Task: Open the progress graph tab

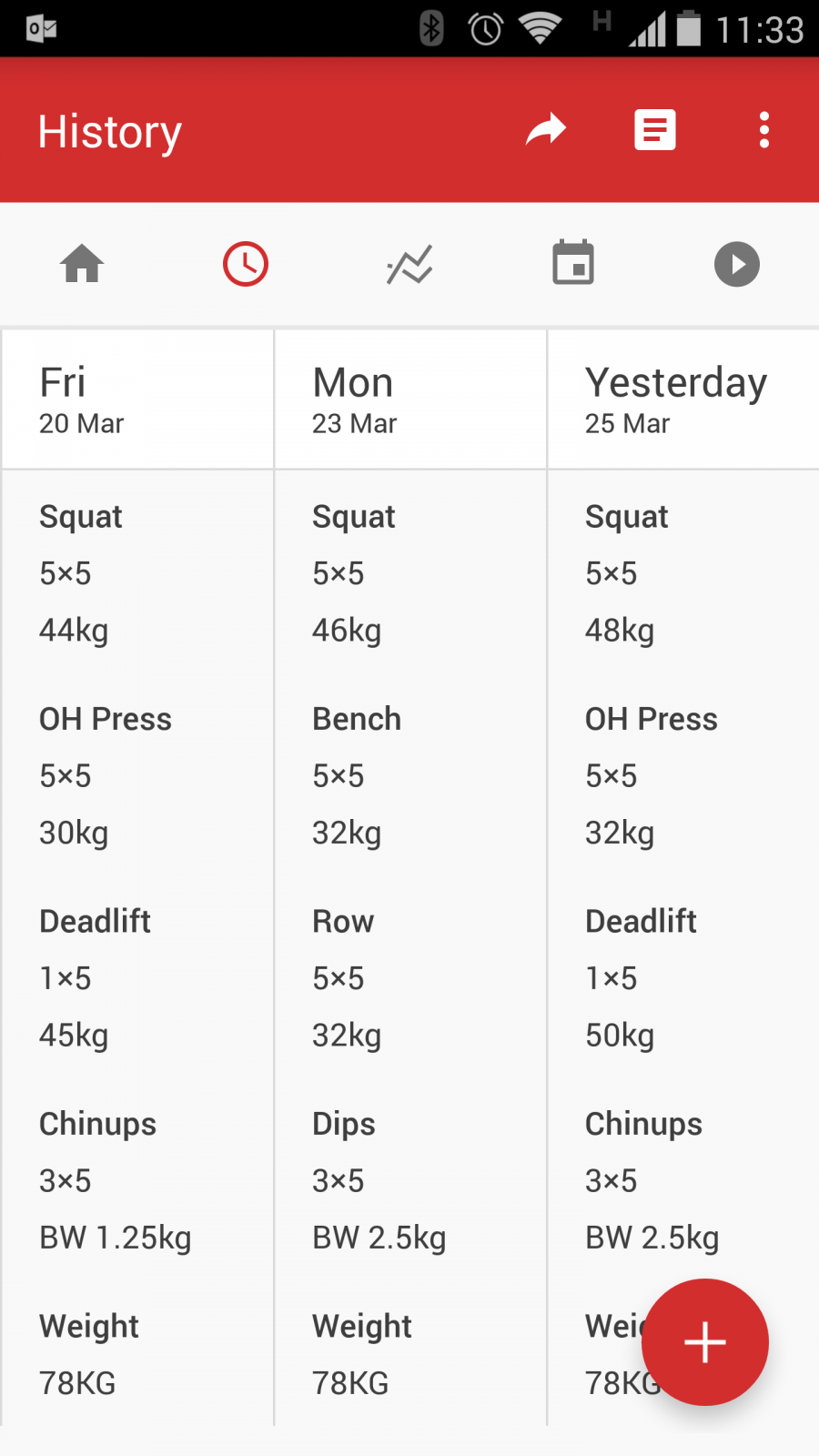Action: click(409, 265)
